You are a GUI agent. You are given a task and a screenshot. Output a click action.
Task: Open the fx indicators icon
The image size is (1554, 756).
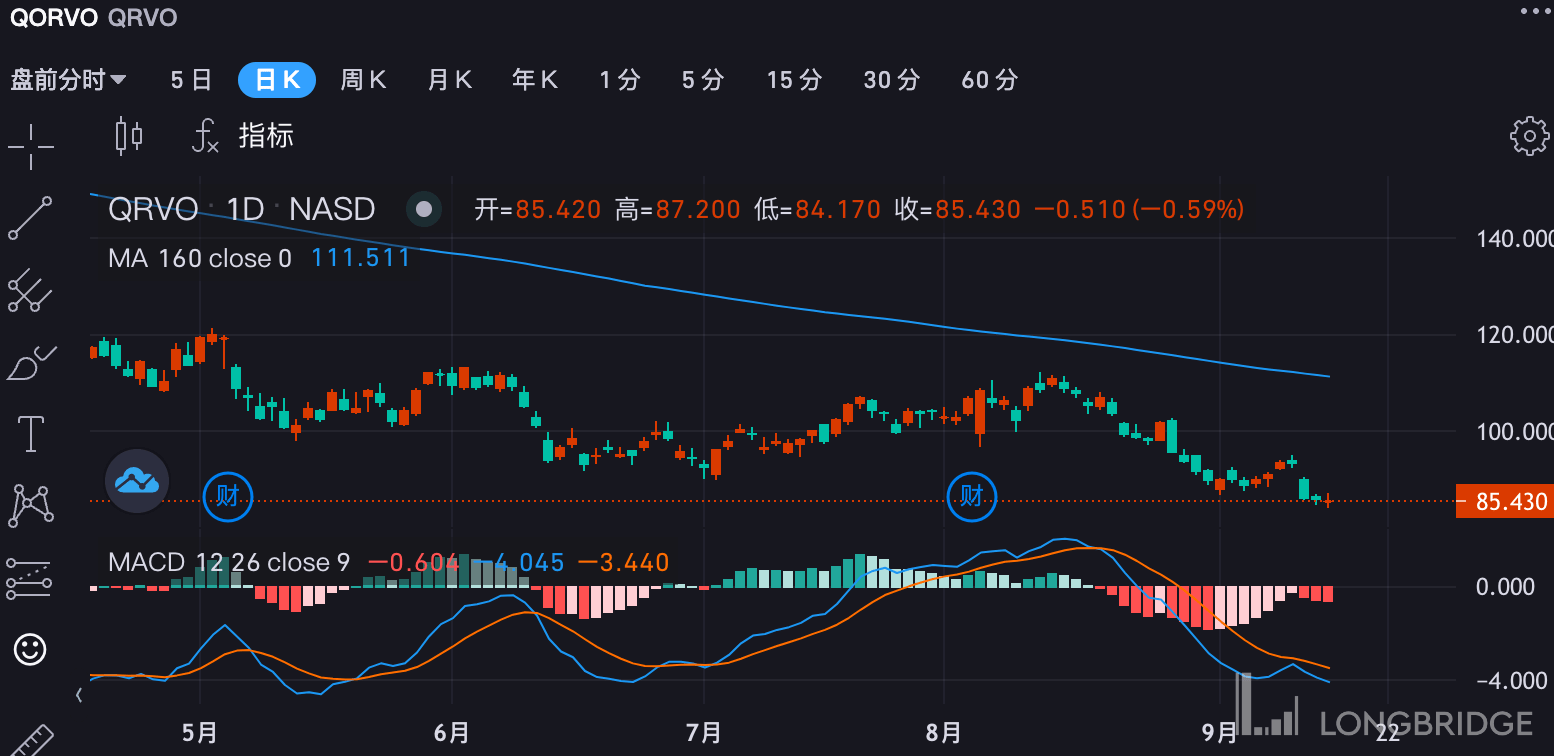[205, 135]
